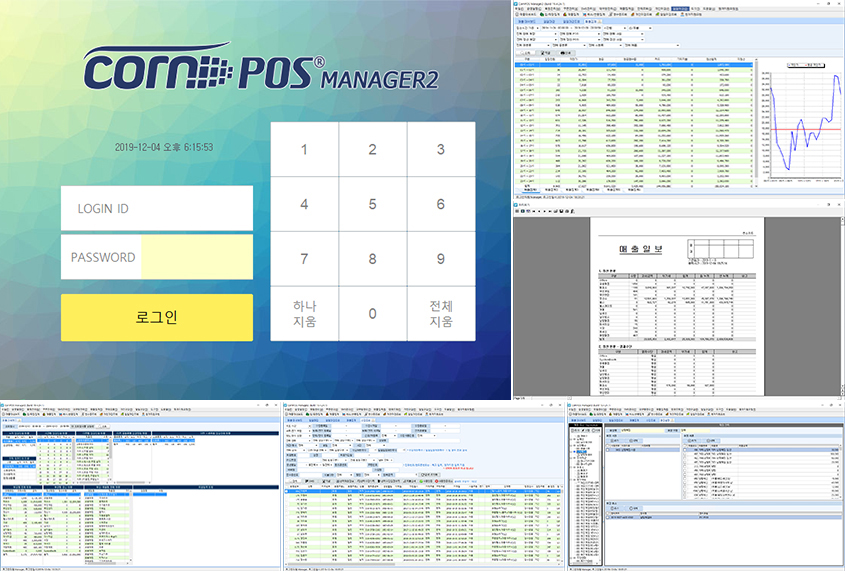Click magnifier search button in sales statistics window

(x=527, y=53)
